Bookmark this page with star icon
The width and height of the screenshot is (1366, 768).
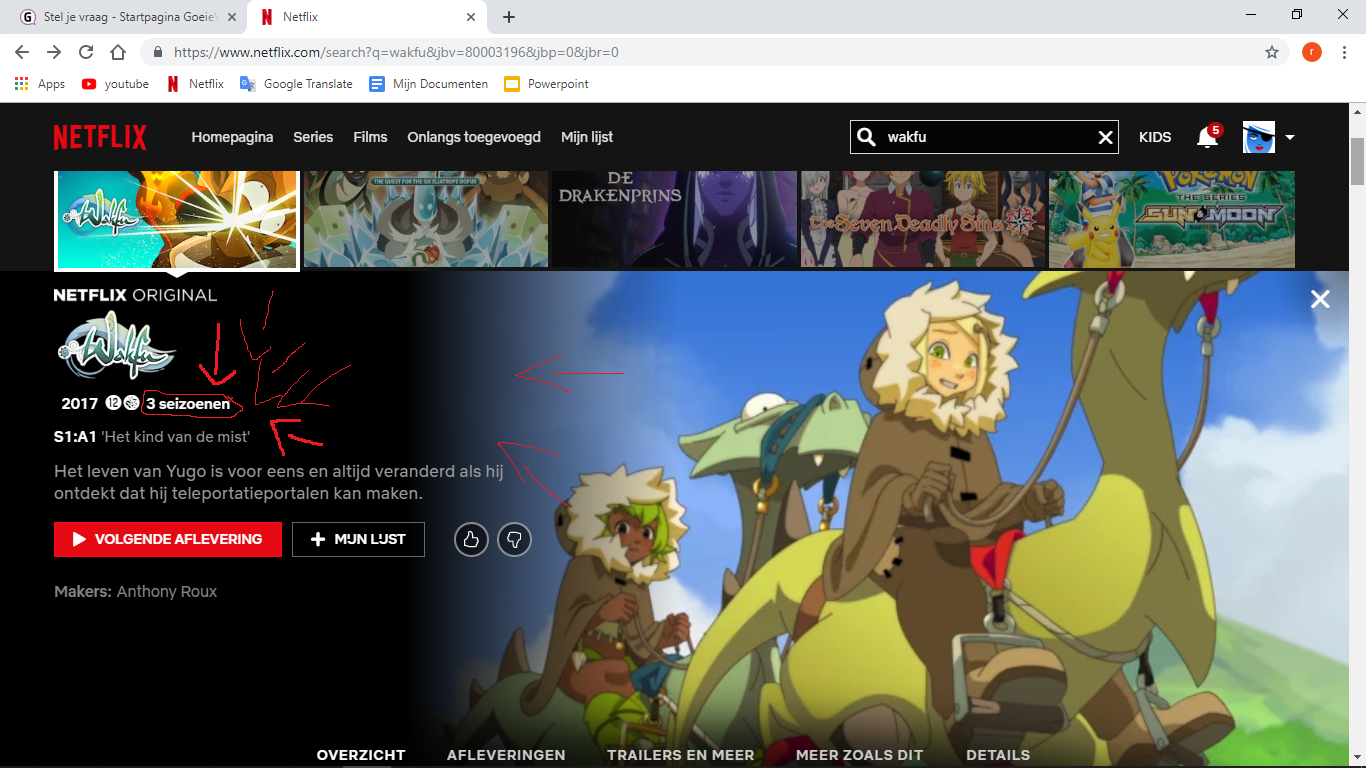click(1271, 52)
